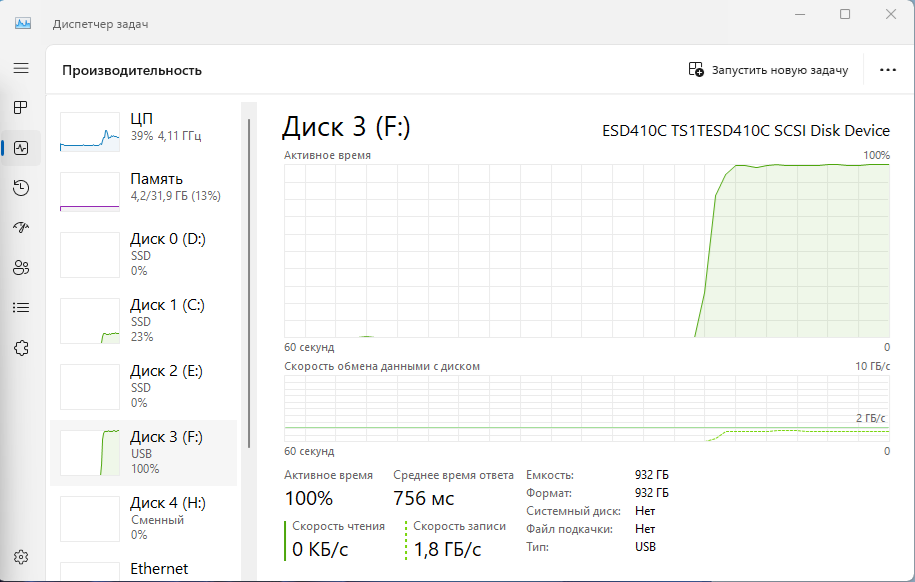
Task: Switch to the Users page icon
Action: pyautogui.click(x=21, y=268)
